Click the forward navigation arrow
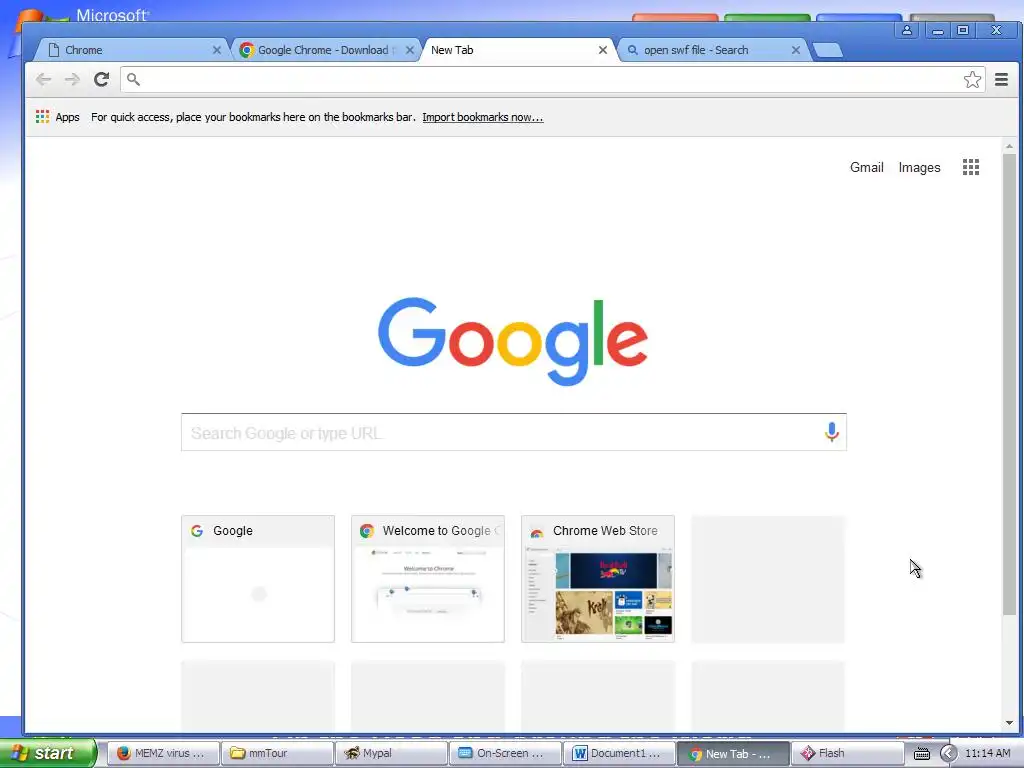This screenshot has width=1024, height=768. (x=72, y=80)
